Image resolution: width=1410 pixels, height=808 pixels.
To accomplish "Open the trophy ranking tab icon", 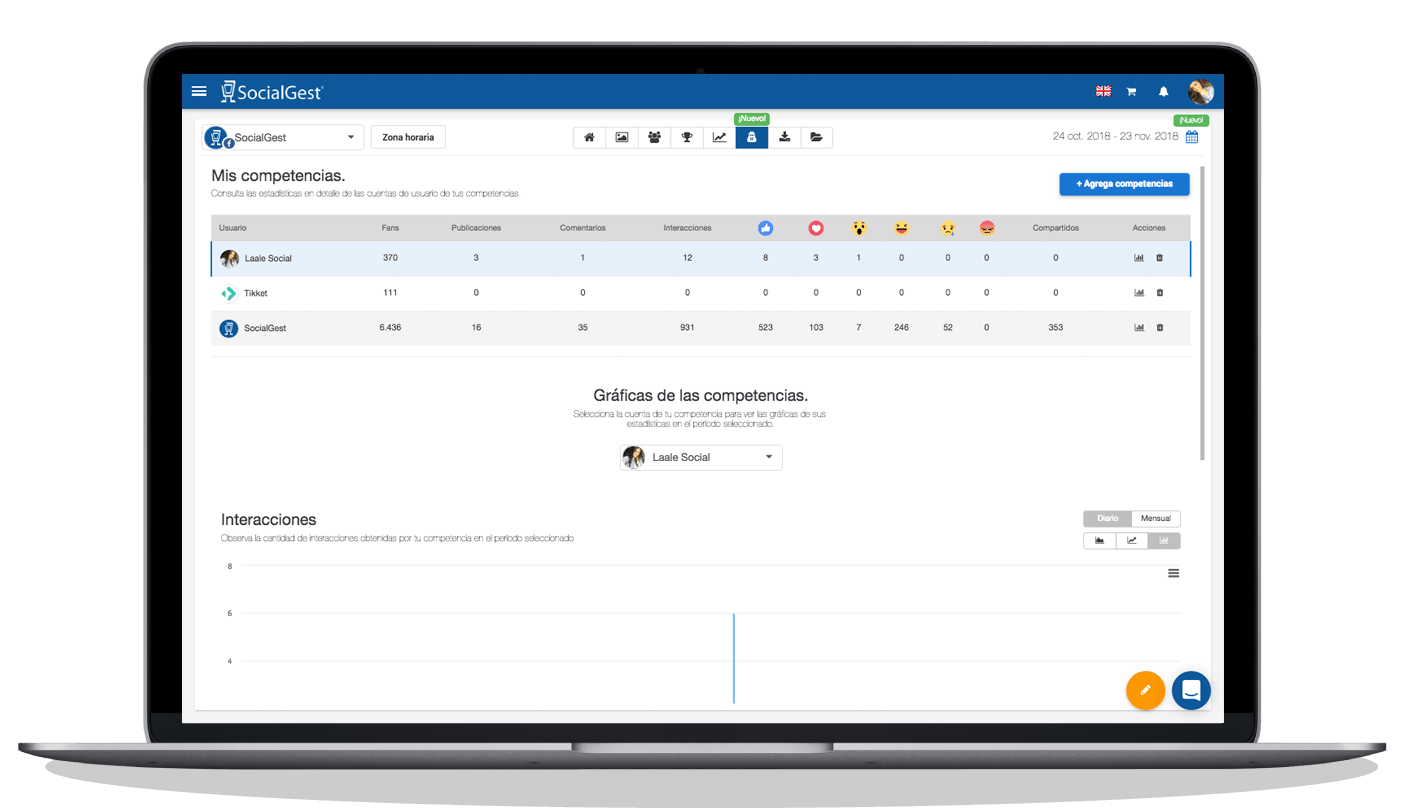I will [x=687, y=138].
